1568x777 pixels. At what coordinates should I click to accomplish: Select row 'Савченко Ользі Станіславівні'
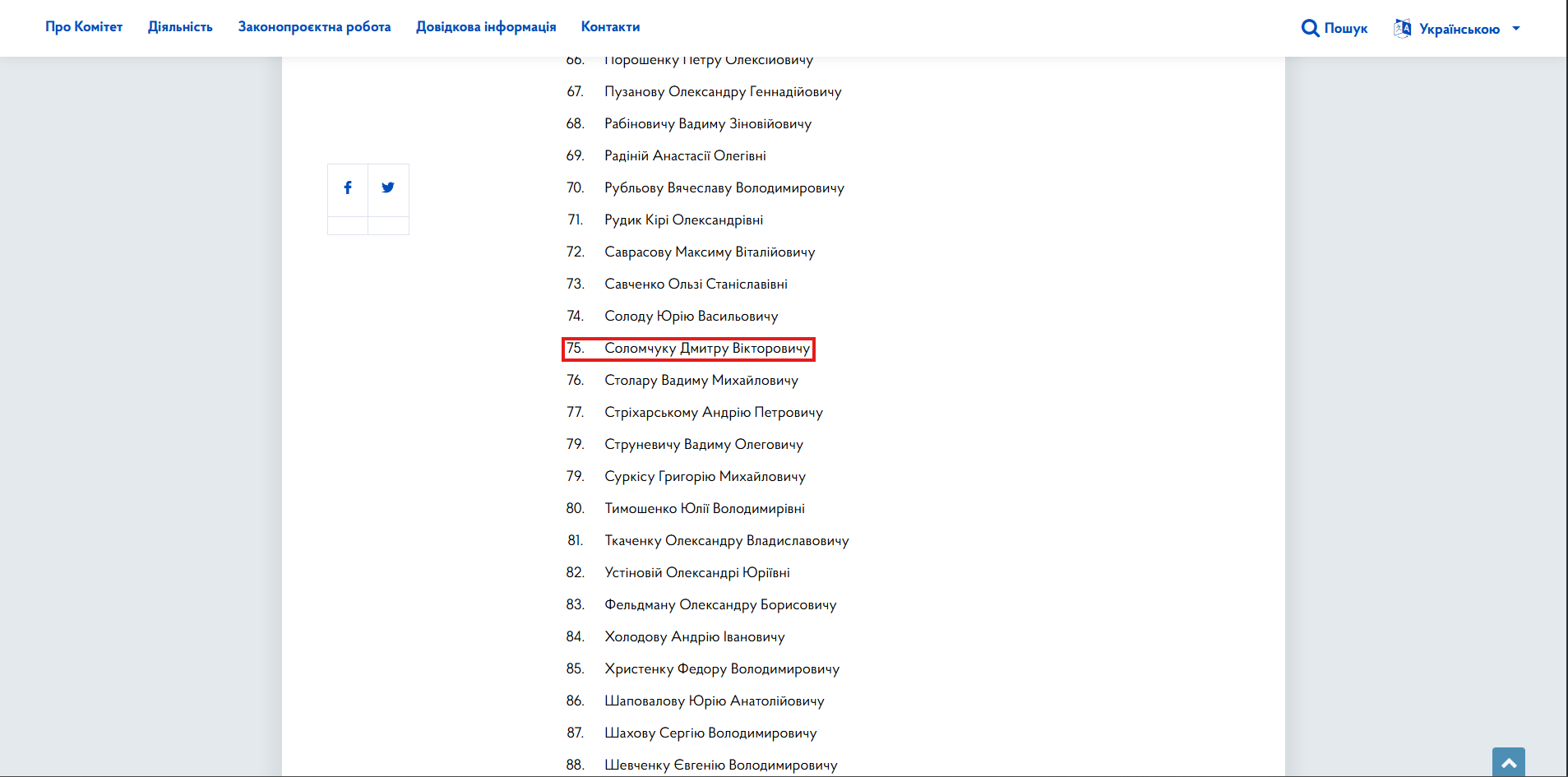[x=696, y=284]
